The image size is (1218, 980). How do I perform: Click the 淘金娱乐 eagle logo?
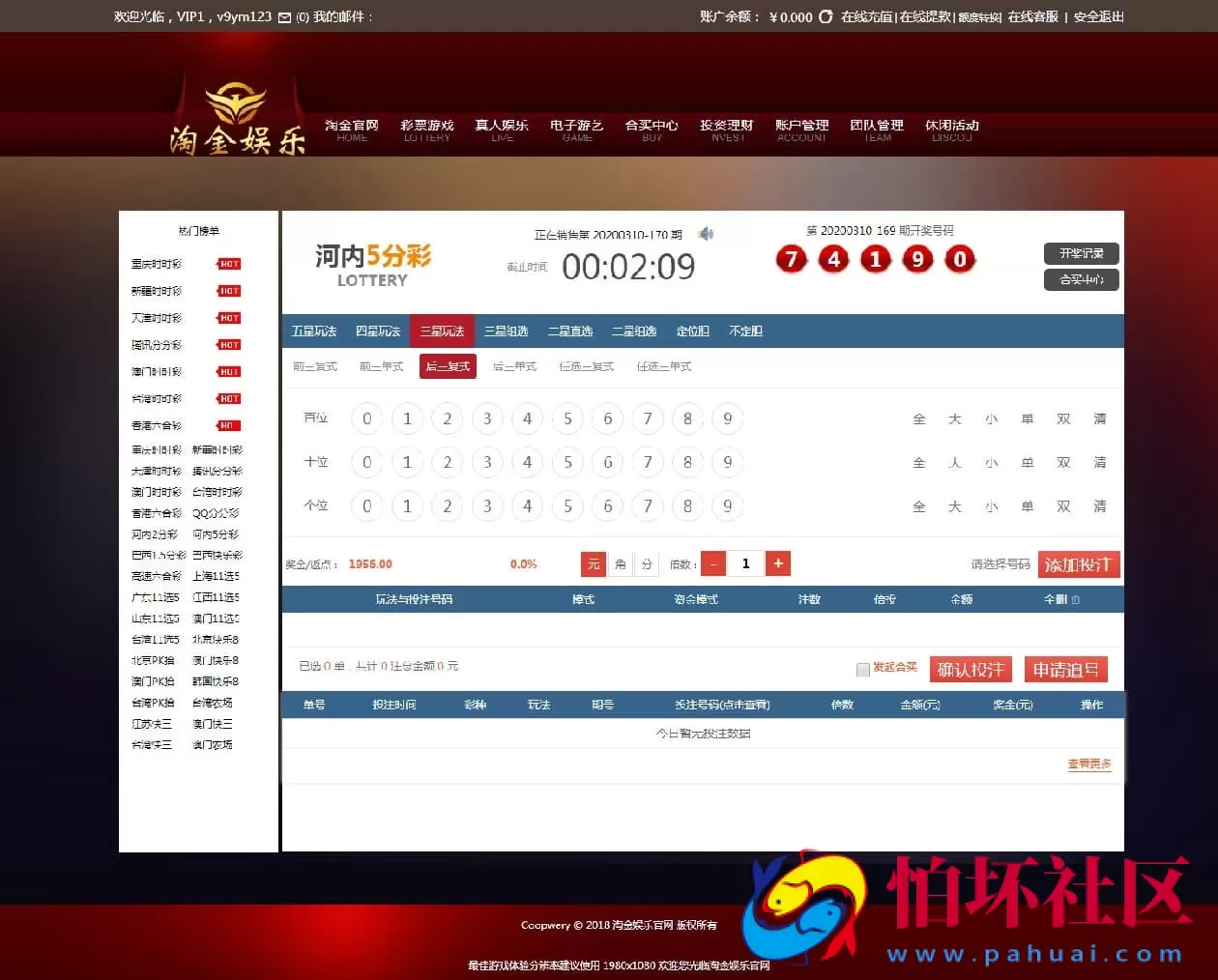[237, 122]
